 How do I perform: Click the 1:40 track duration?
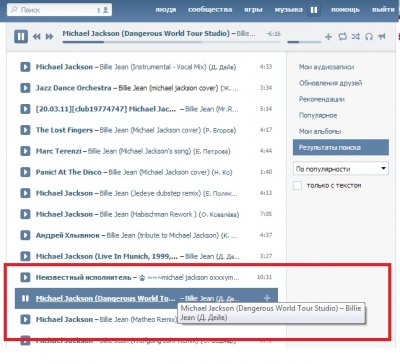(266, 172)
